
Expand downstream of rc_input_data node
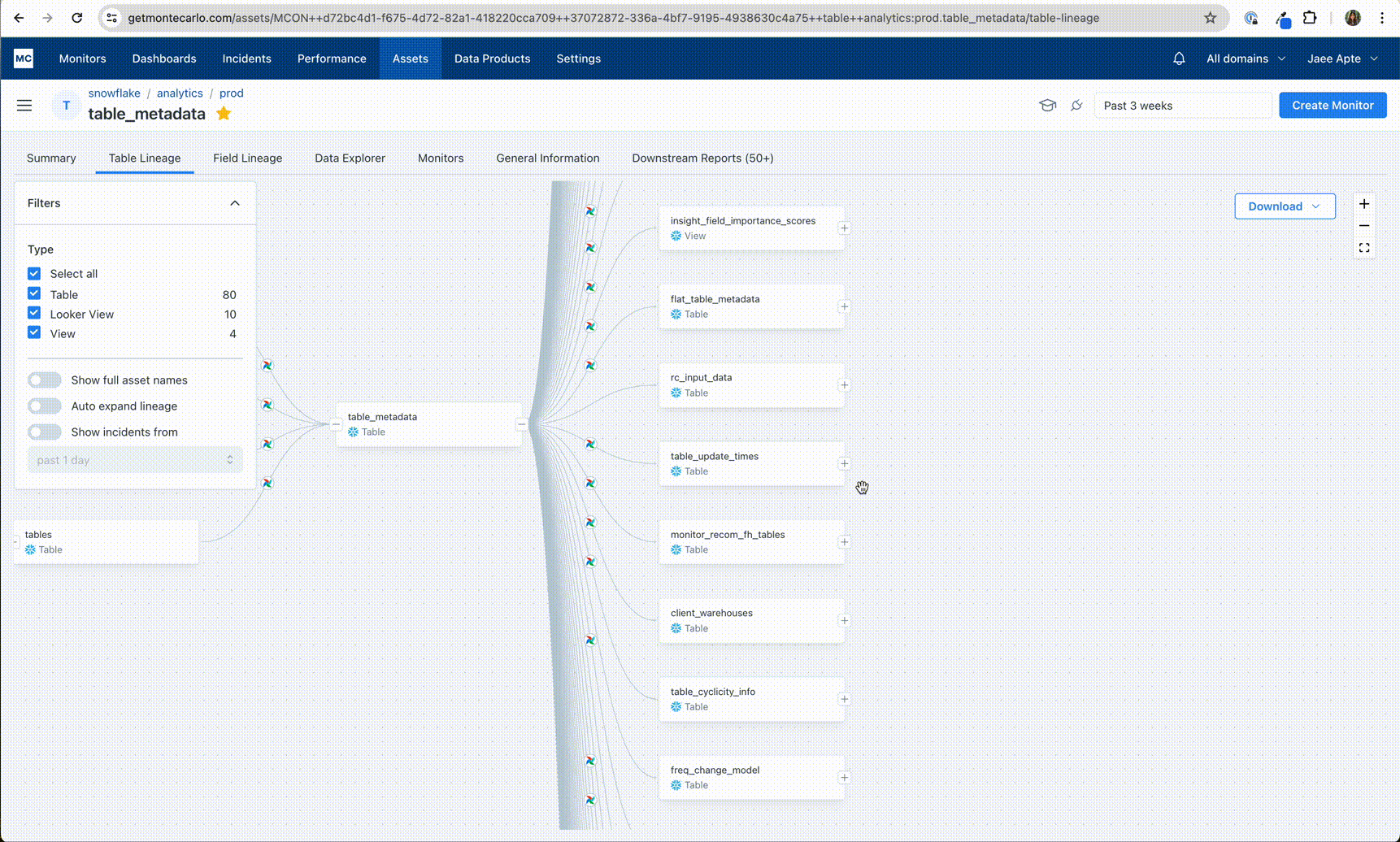point(845,385)
